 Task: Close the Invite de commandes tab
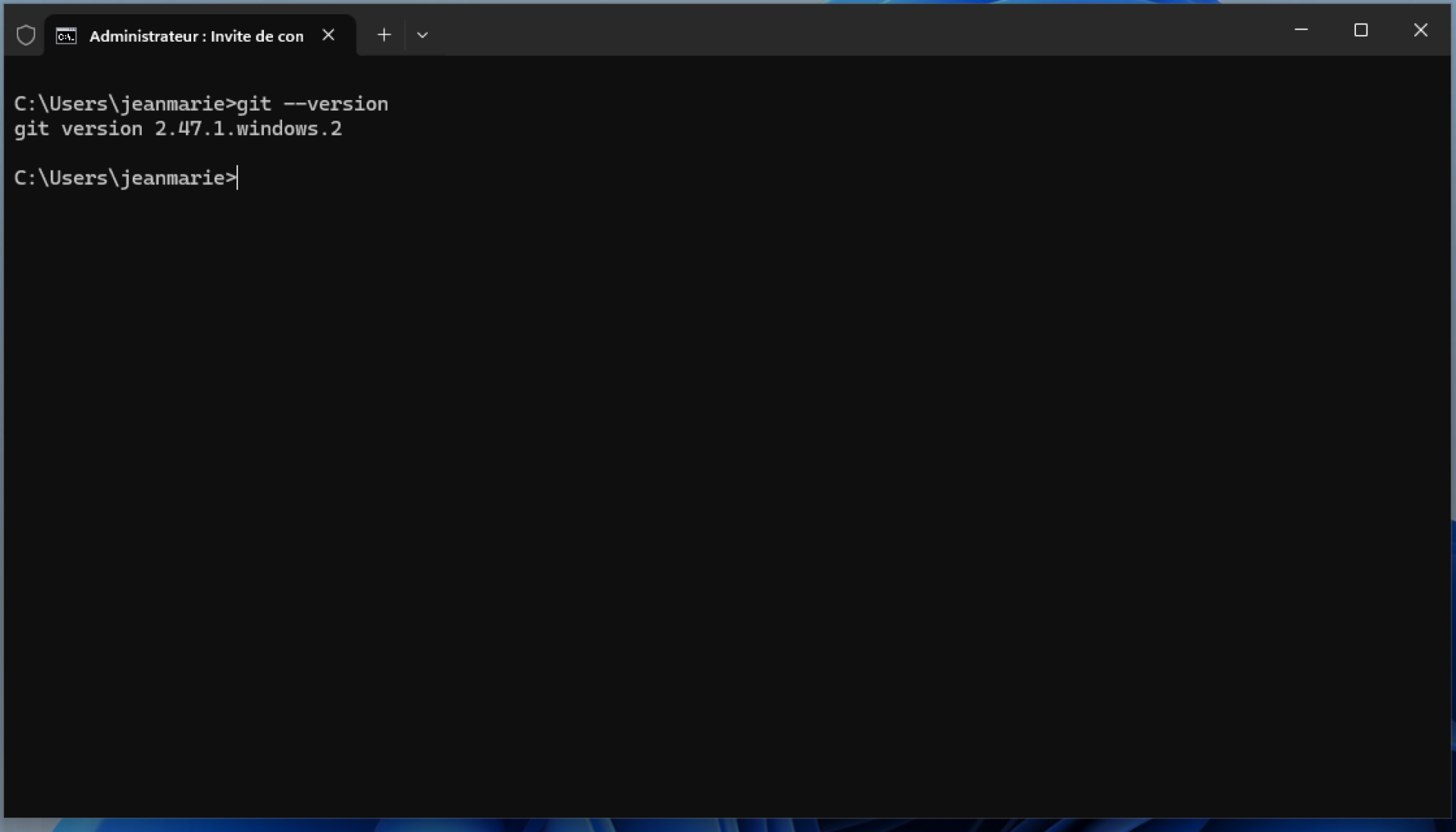pyautogui.click(x=328, y=35)
